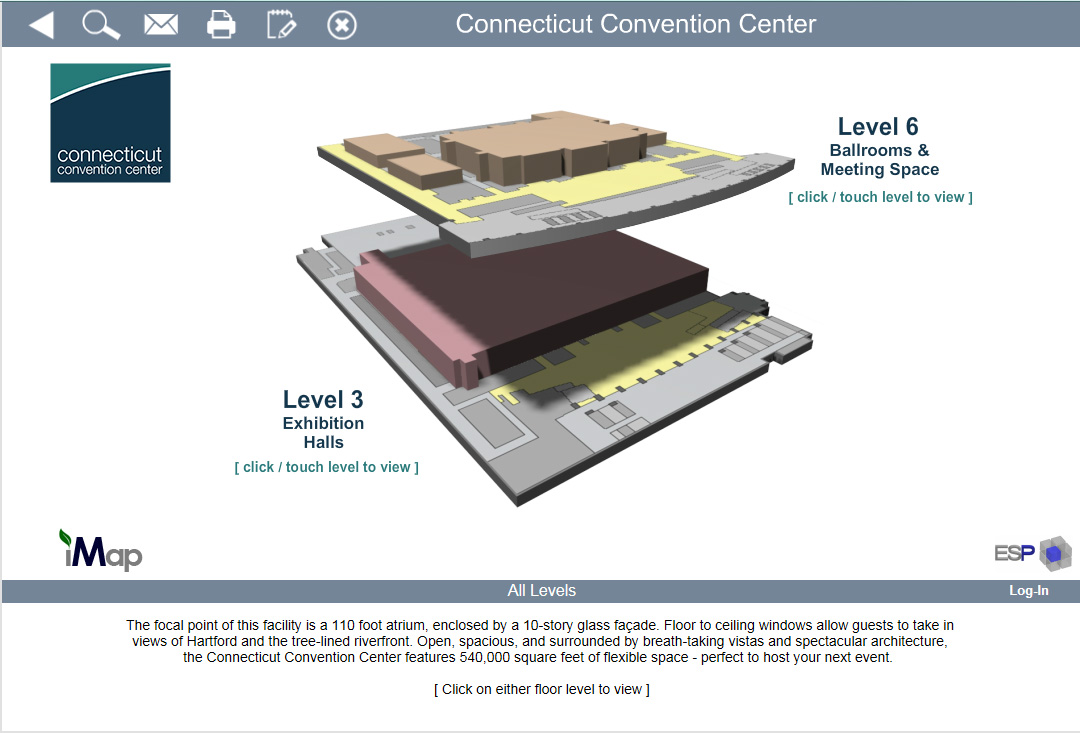Click the back arrow icon
Viewport: 1080px width, 733px height.
pos(41,25)
